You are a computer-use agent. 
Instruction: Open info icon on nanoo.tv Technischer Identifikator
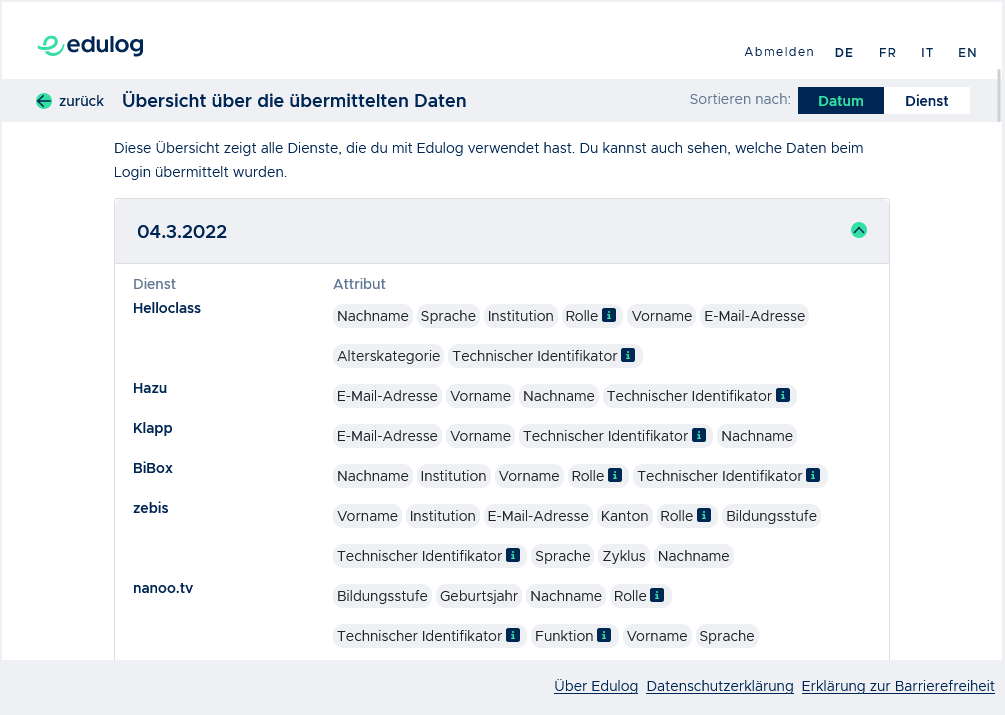(513, 635)
